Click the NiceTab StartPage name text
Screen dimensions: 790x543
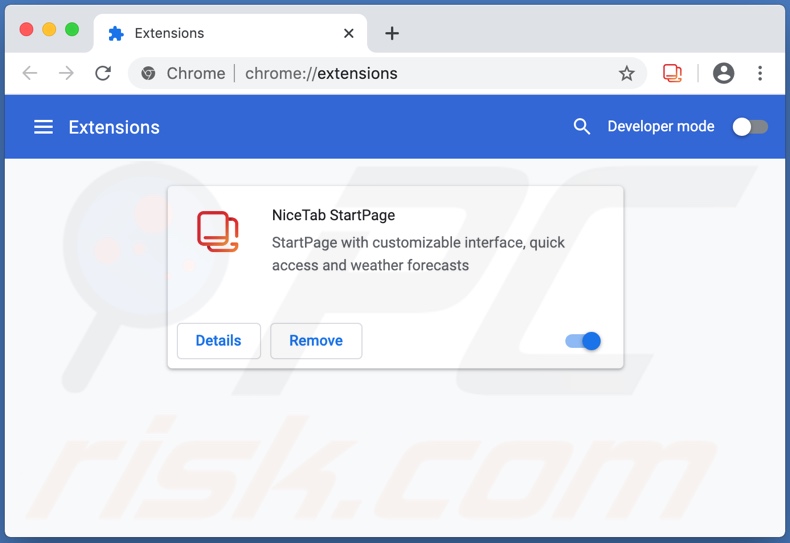(334, 215)
